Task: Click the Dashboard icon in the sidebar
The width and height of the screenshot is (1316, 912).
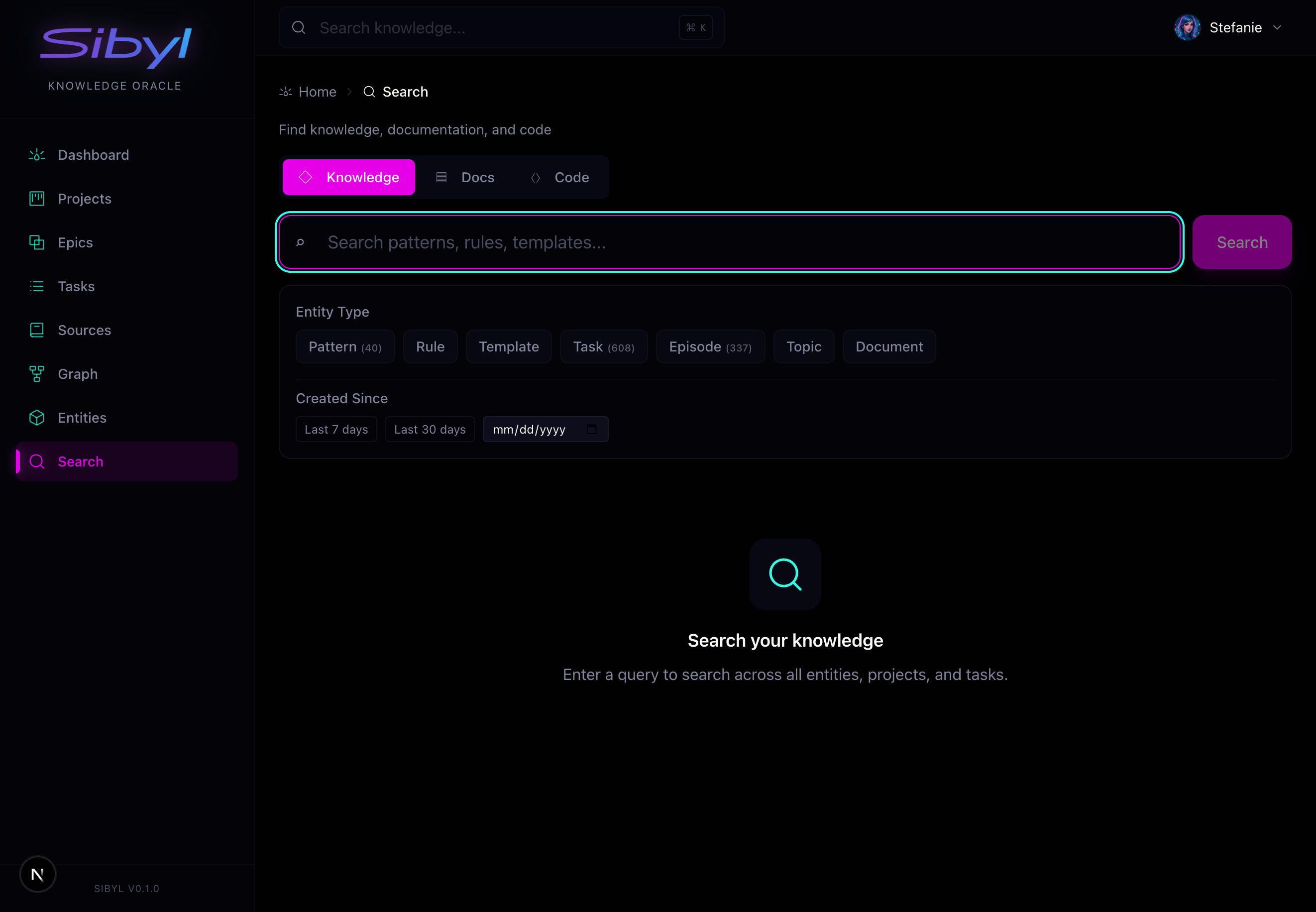Action: pos(36,155)
